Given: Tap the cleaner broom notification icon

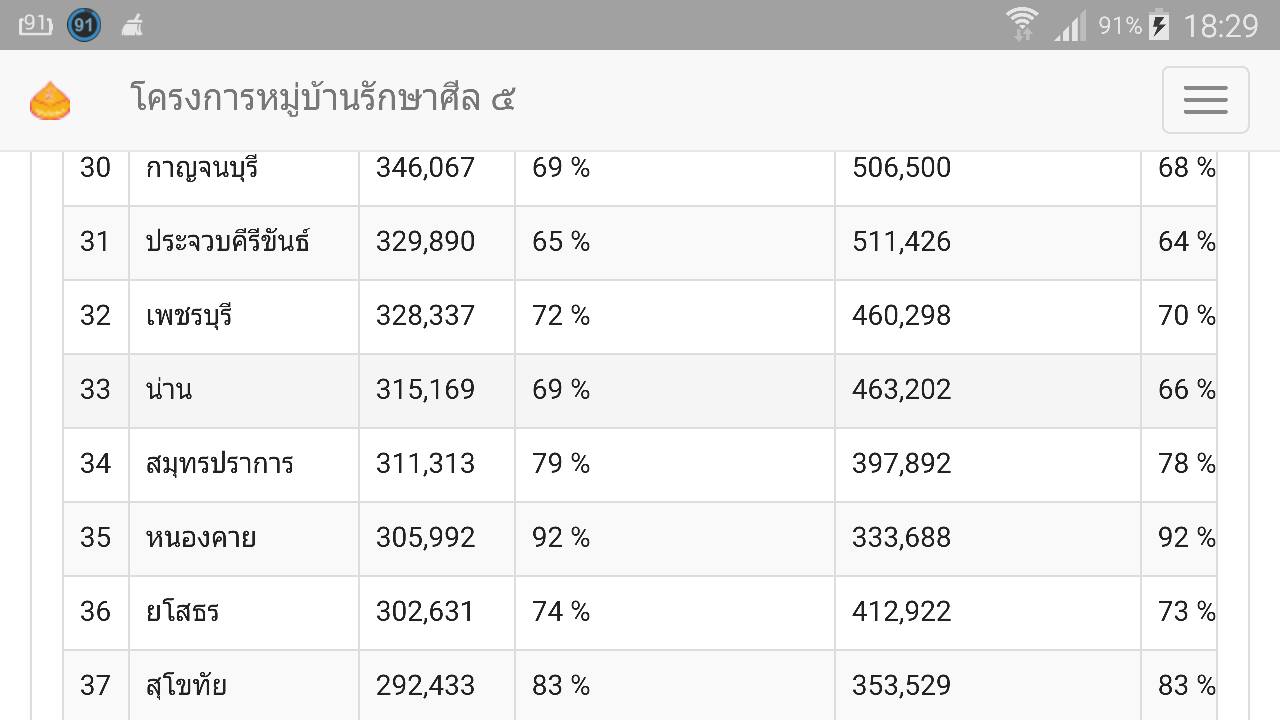Looking at the screenshot, I should pyautogui.click(x=131, y=25).
